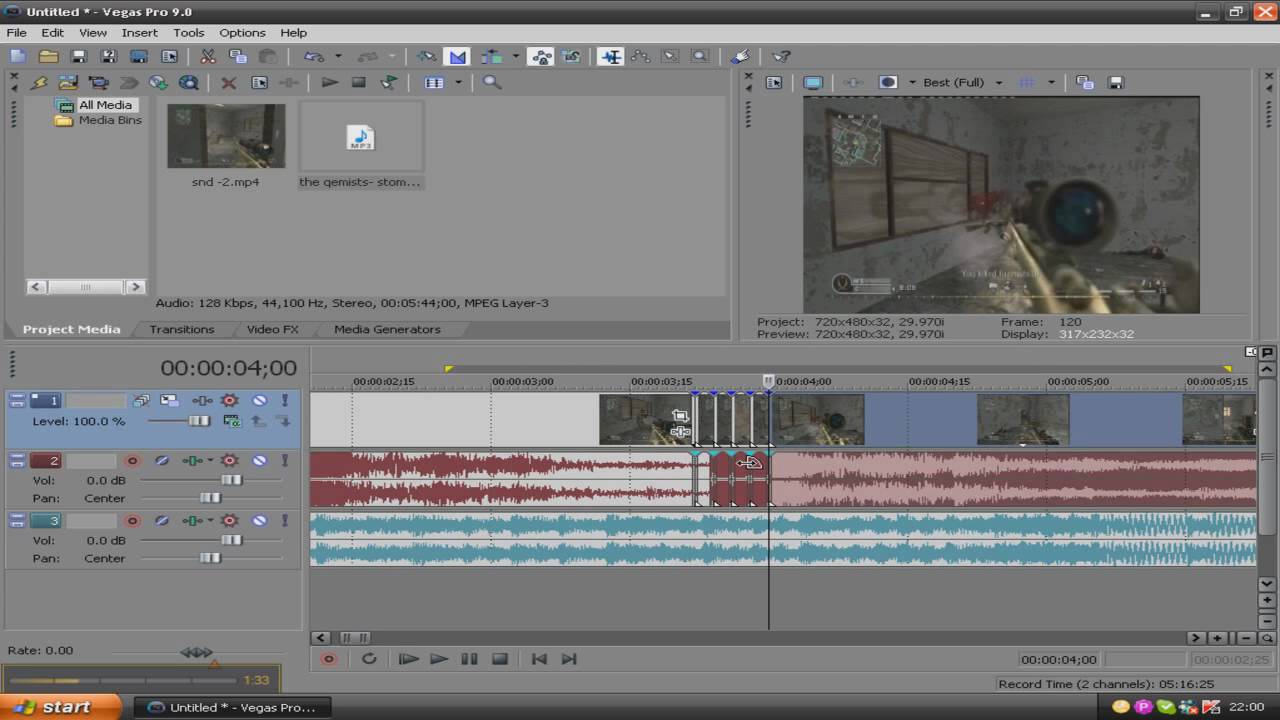Open media properties in Project Media

(259, 83)
